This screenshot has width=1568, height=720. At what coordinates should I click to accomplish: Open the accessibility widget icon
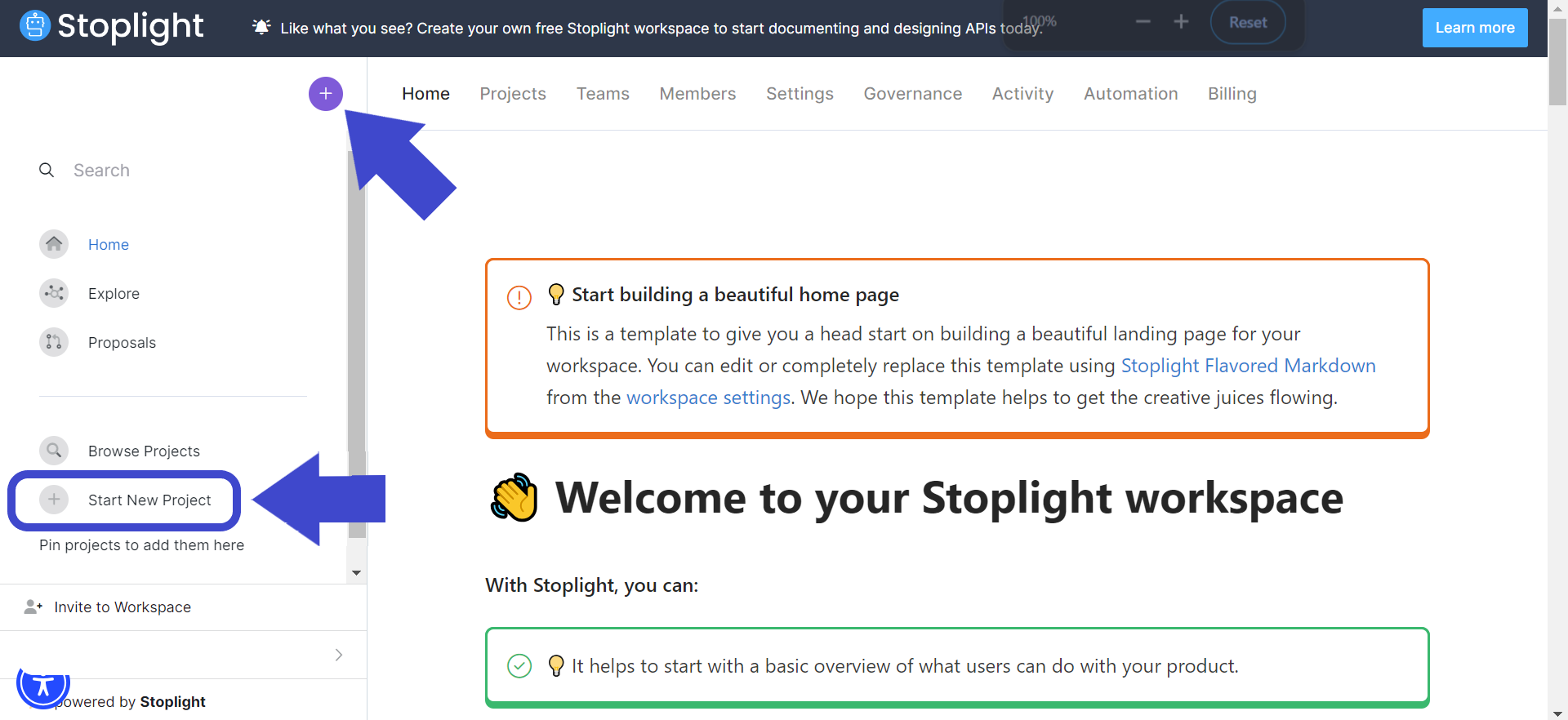coord(43,684)
